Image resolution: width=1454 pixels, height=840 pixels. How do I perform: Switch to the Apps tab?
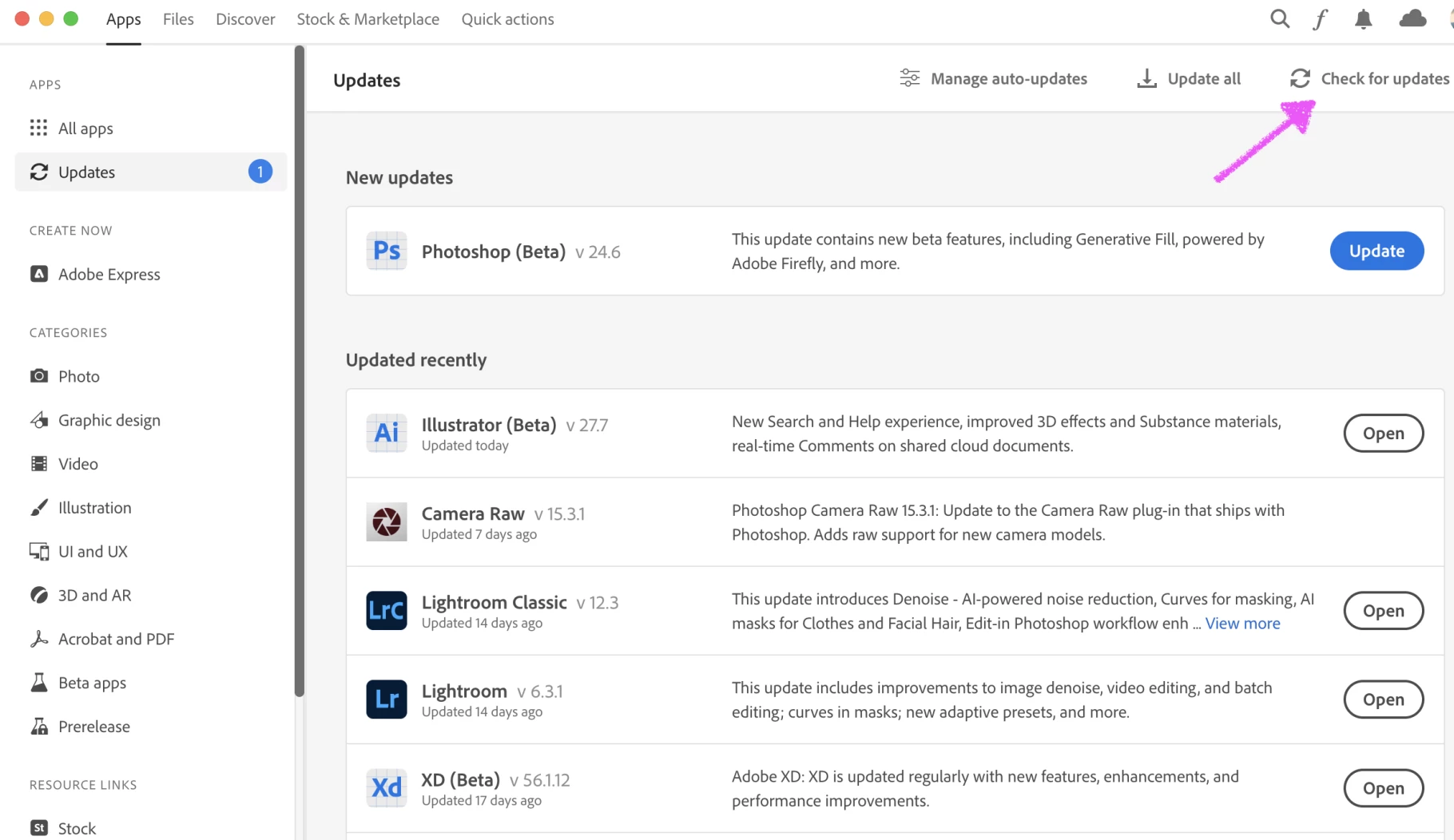[123, 19]
